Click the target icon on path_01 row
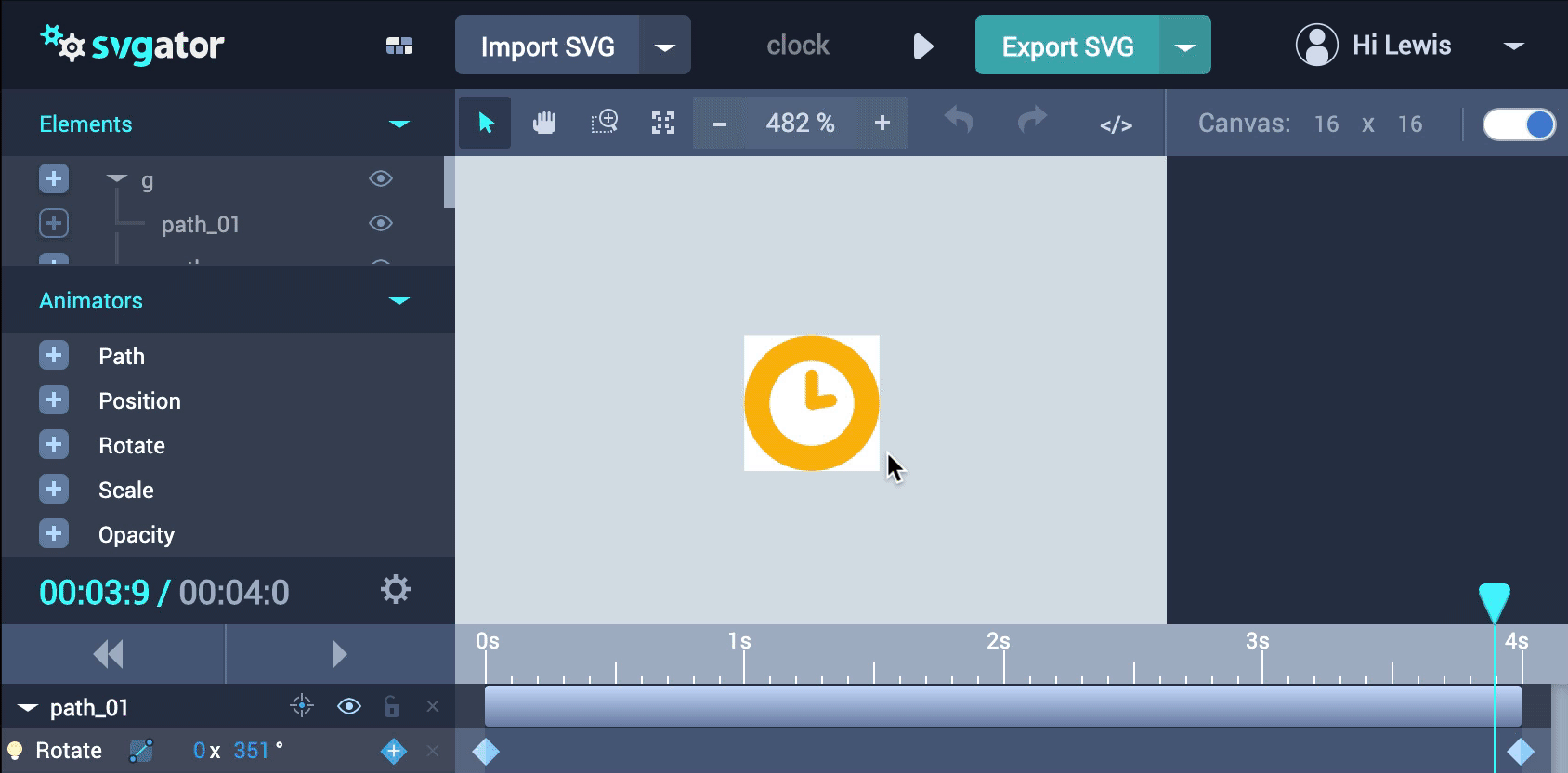1568x773 pixels. [x=302, y=706]
